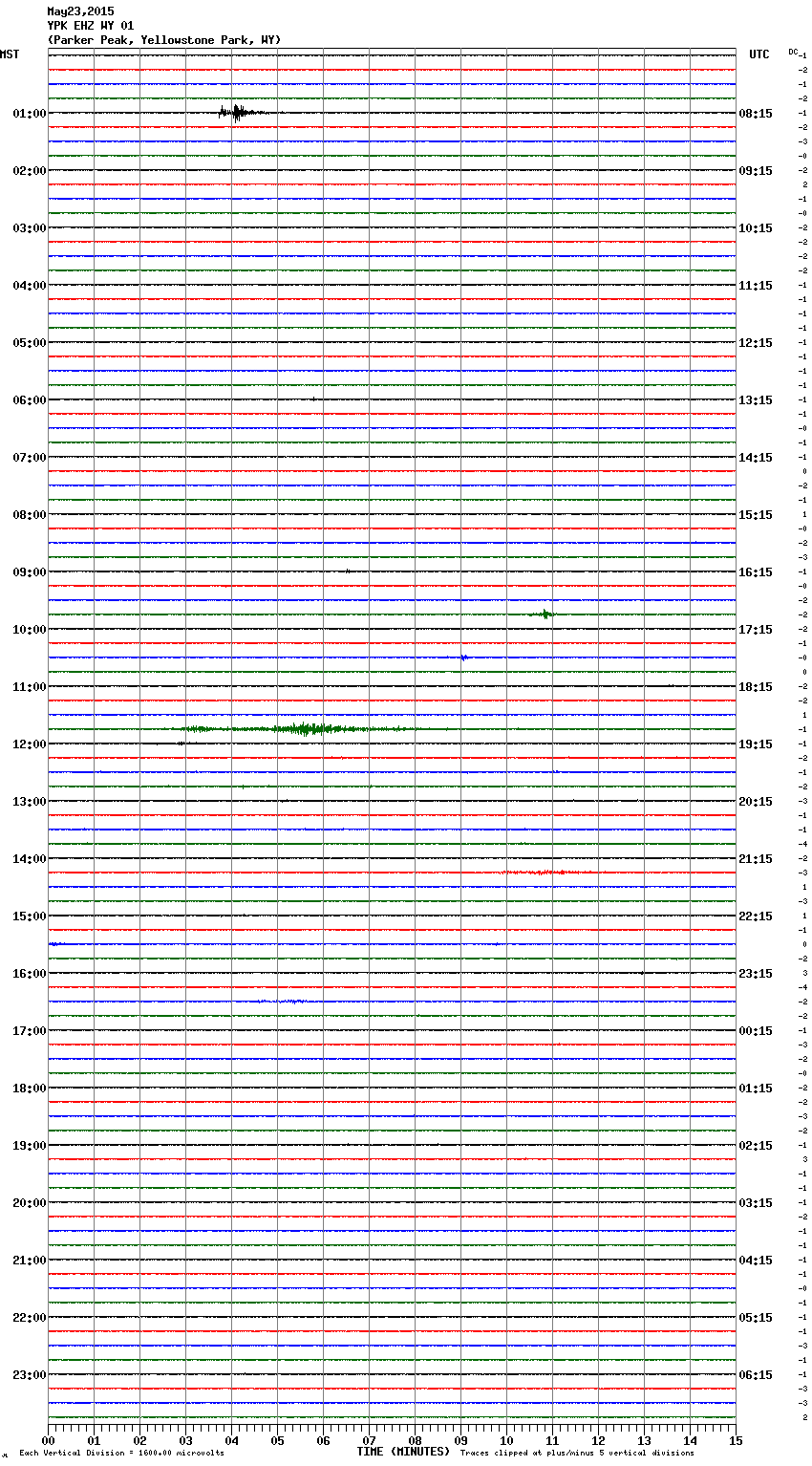Click the 04:00 MST row label

pos(30,286)
